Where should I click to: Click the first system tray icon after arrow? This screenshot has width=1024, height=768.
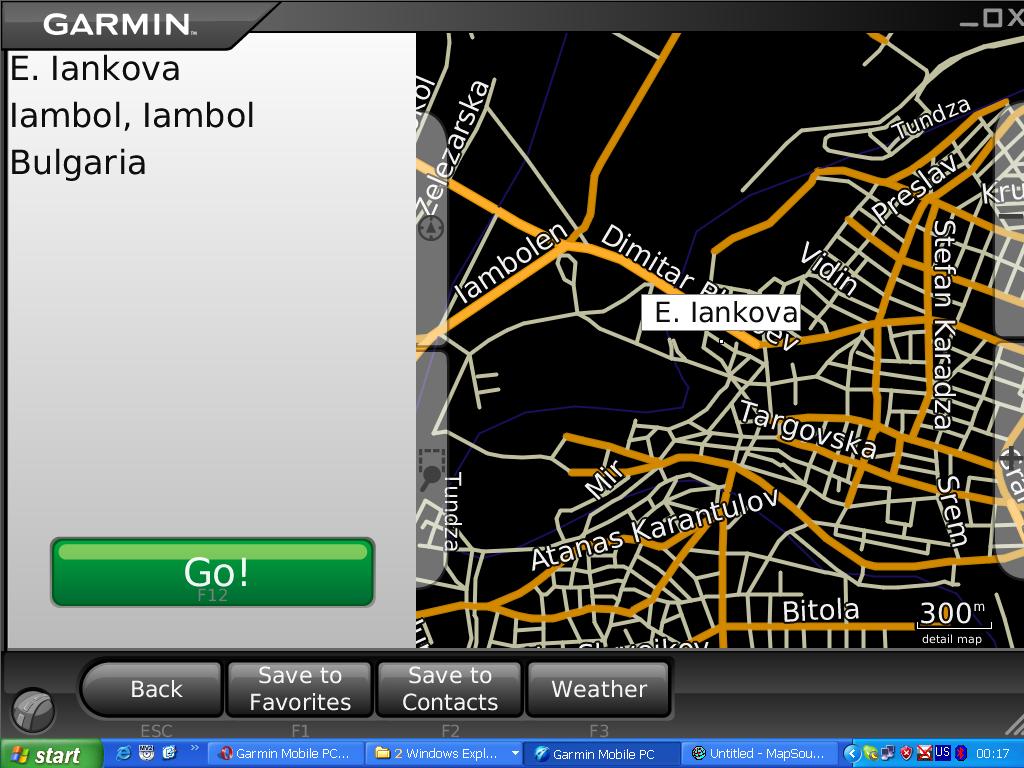[x=870, y=754]
